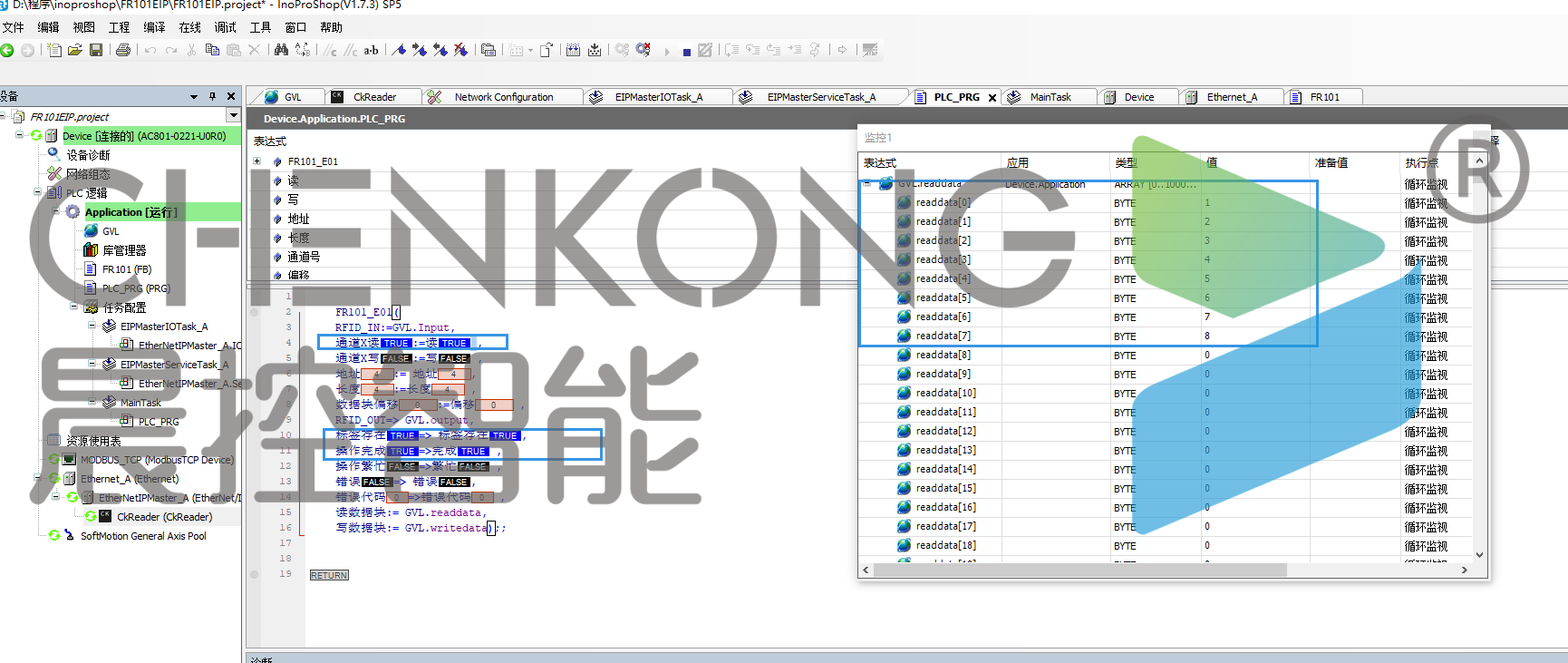Click the remove all breakpoints icon
The width and height of the screenshot is (1568, 663).
click(x=460, y=50)
